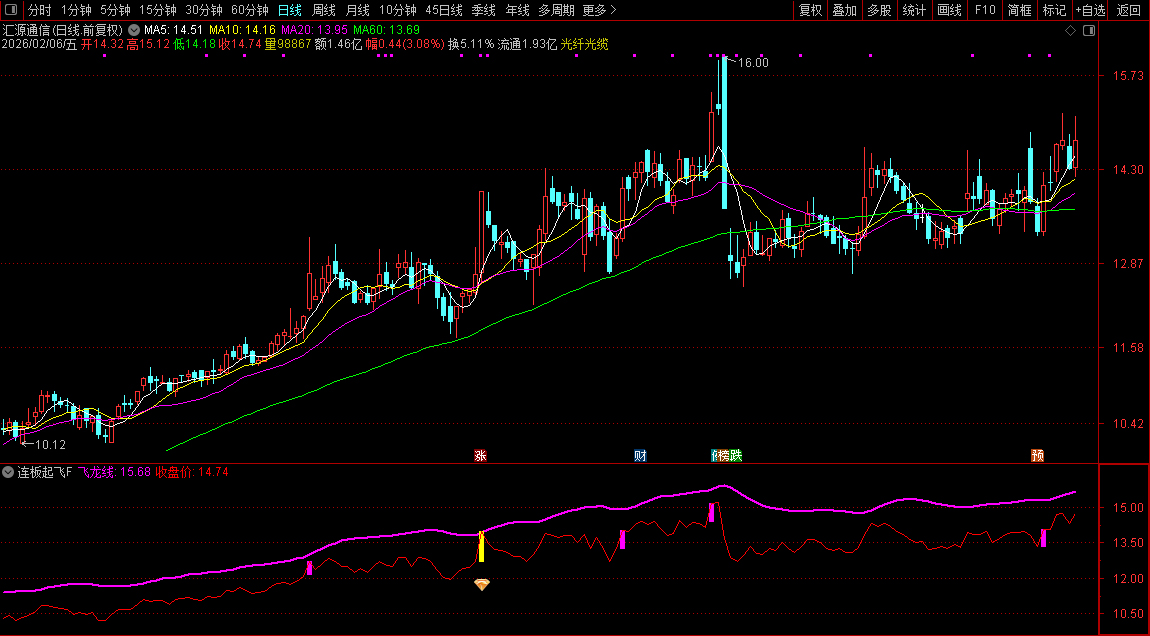Open the 连板起飞F indicator dropdown
This screenshot has height=636, width=1150.
coord(9,472)
